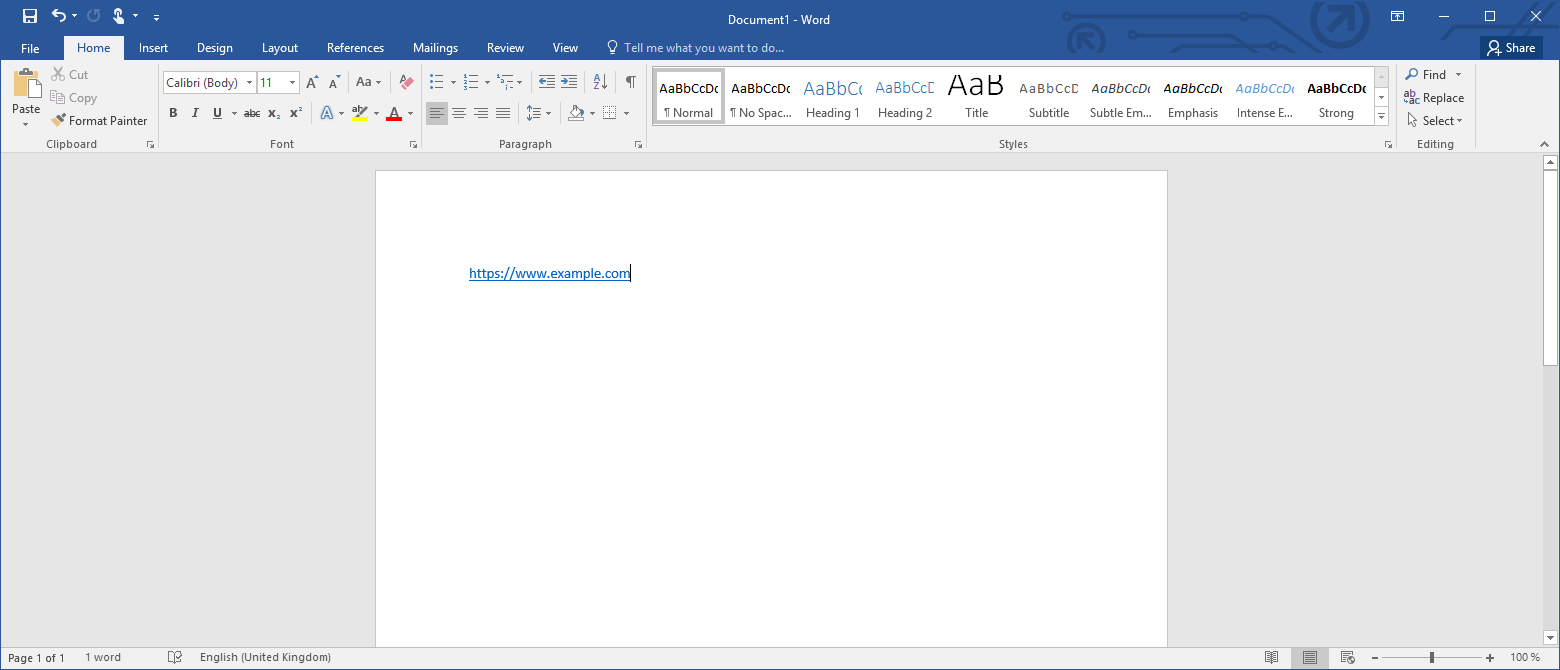The width and height of the screenshot is (1560, 670).
Task: Sort the selected text
Action: [599, 82]
